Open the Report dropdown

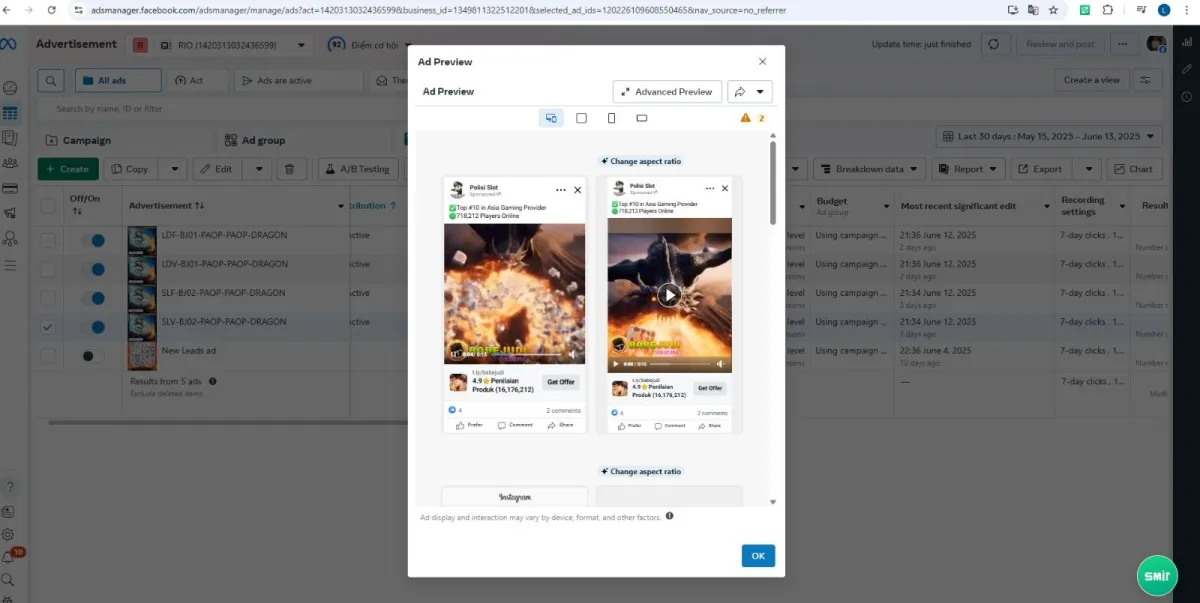(968, 169)
